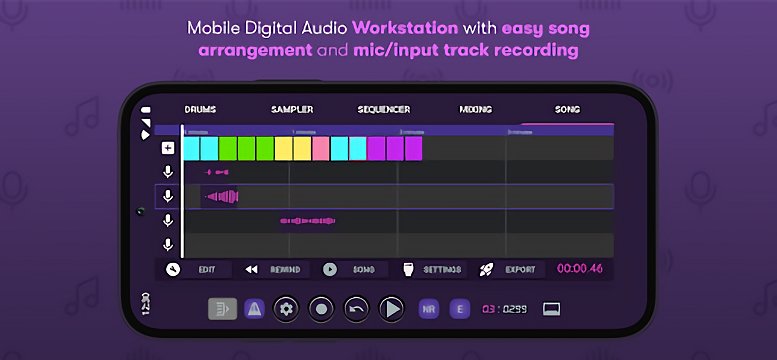Open the Sequencer tab
This screenshot has width=777, height=360.
[384, 110]
